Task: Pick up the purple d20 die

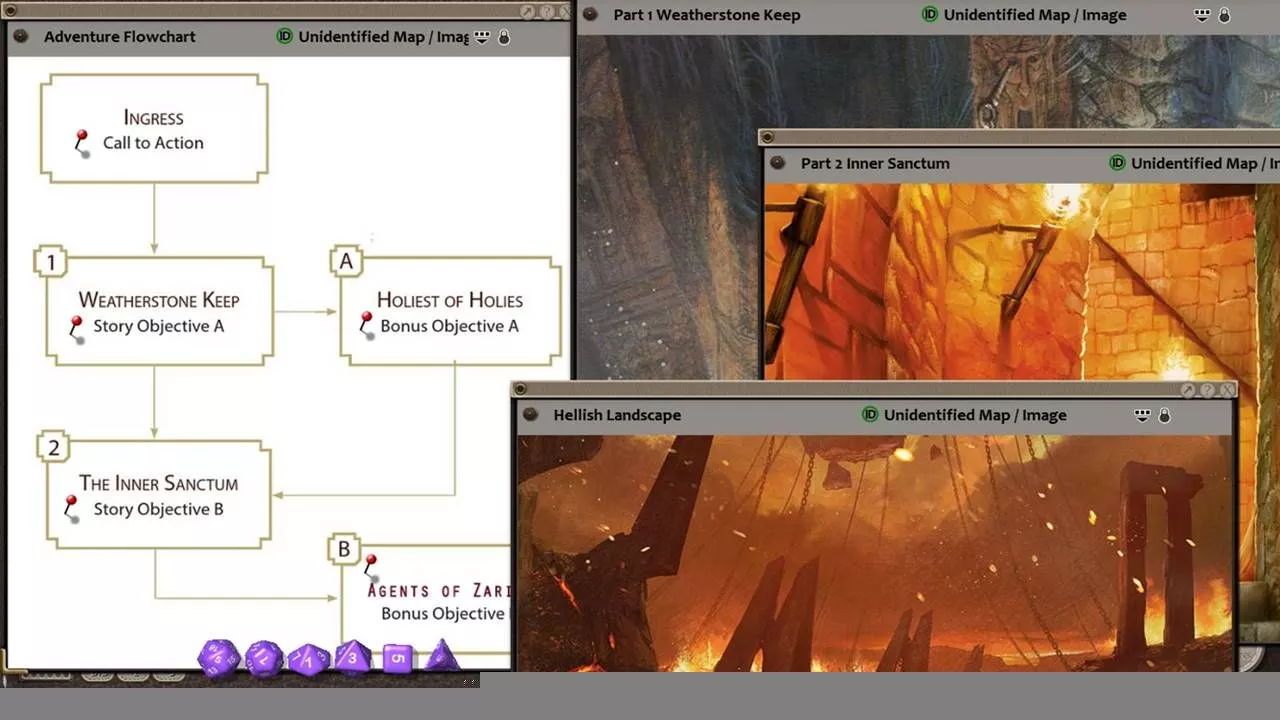Action: click(217, 658)
